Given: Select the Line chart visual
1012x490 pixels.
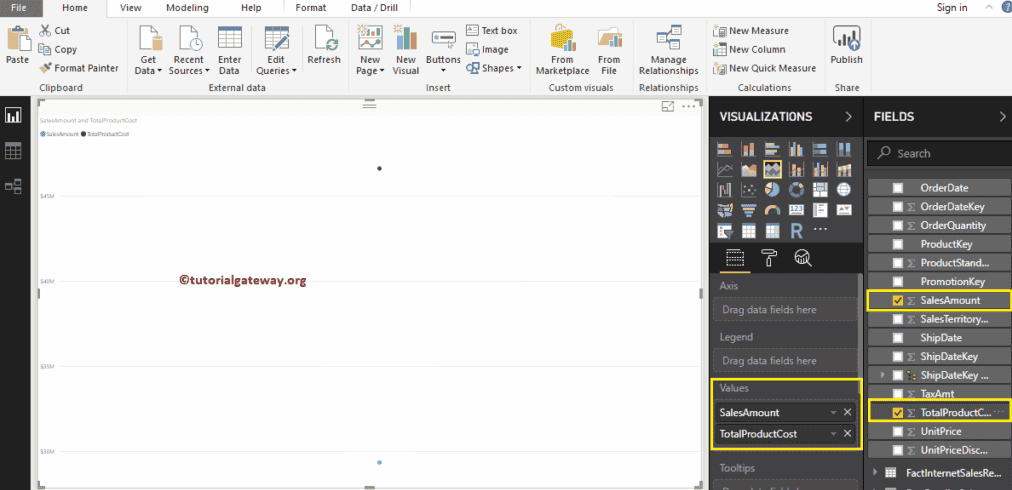Looking at the screenshot, I should [725, 169].
